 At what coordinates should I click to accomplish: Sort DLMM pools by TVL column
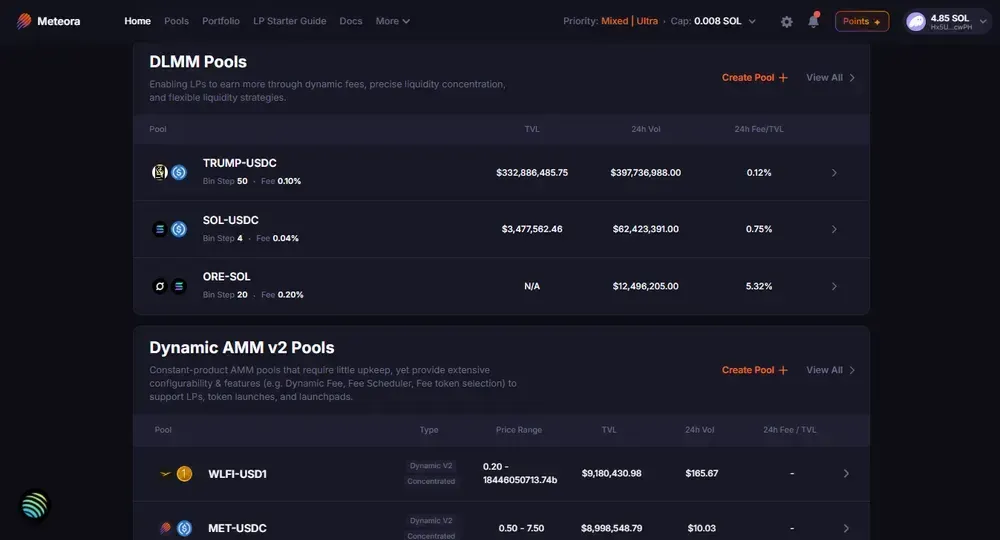pos(532,129)
